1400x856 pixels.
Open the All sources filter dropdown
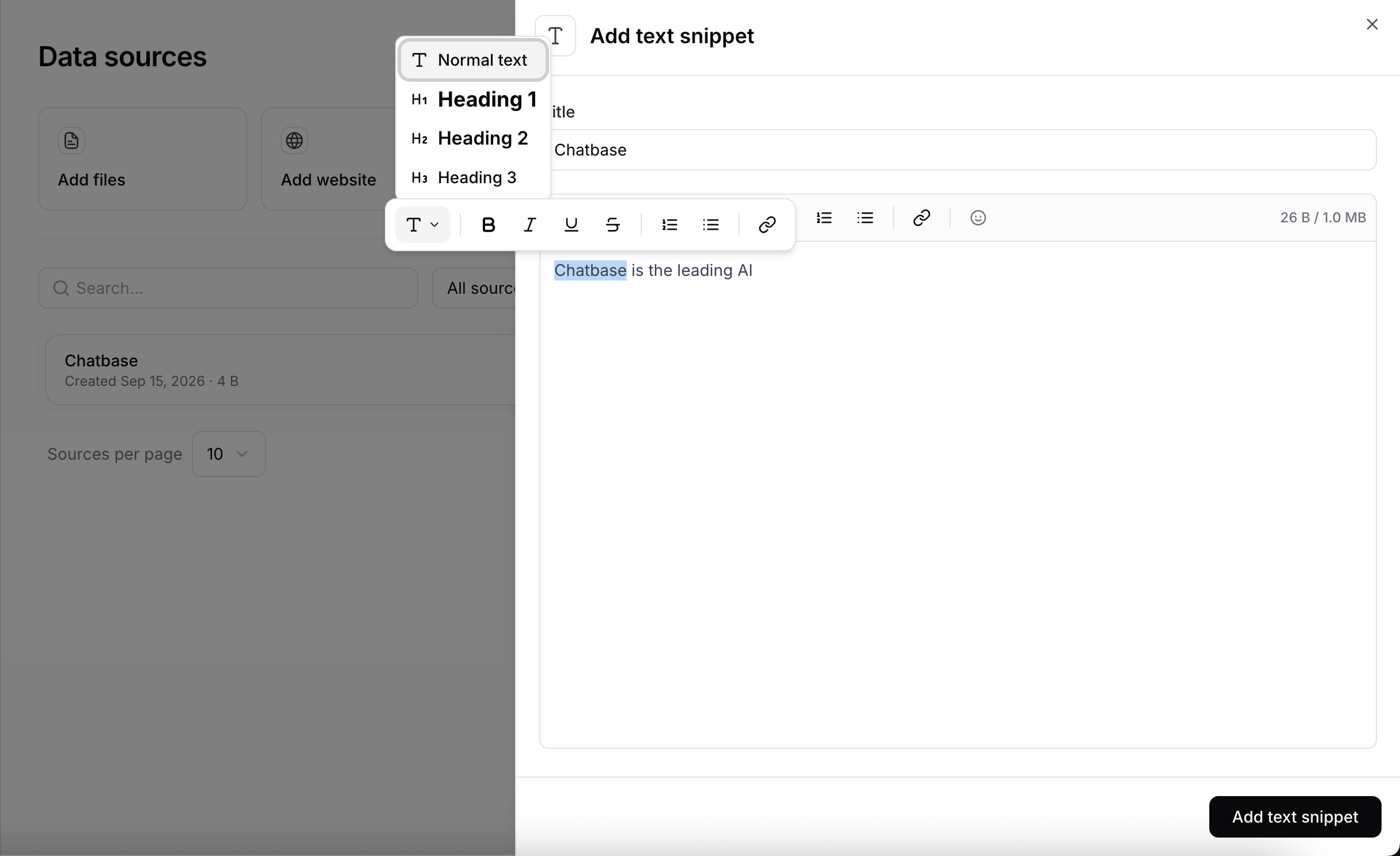click(x=474, y=288)
